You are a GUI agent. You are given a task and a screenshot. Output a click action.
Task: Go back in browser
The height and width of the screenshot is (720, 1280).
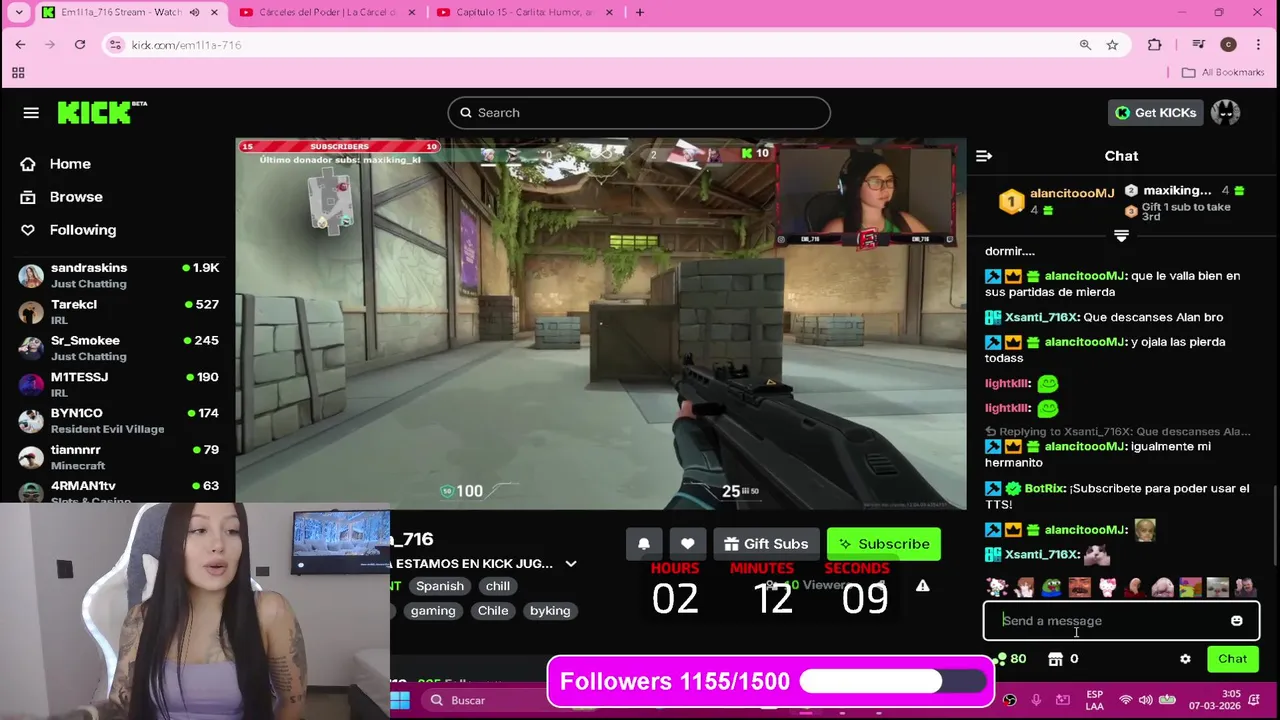[20, 45]
